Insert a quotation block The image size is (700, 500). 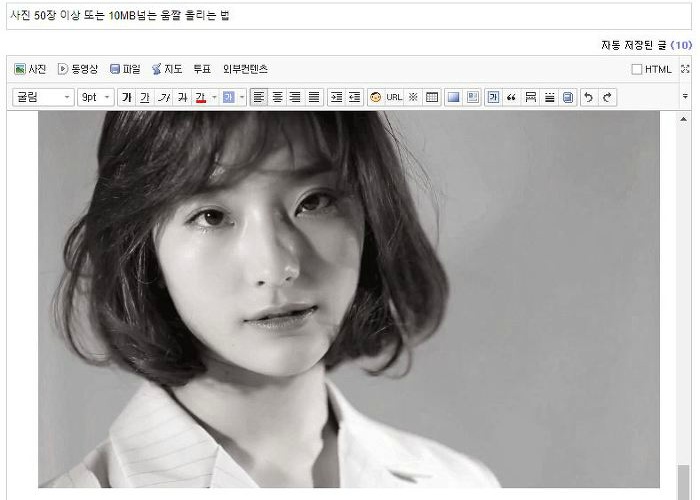[512, 97]
